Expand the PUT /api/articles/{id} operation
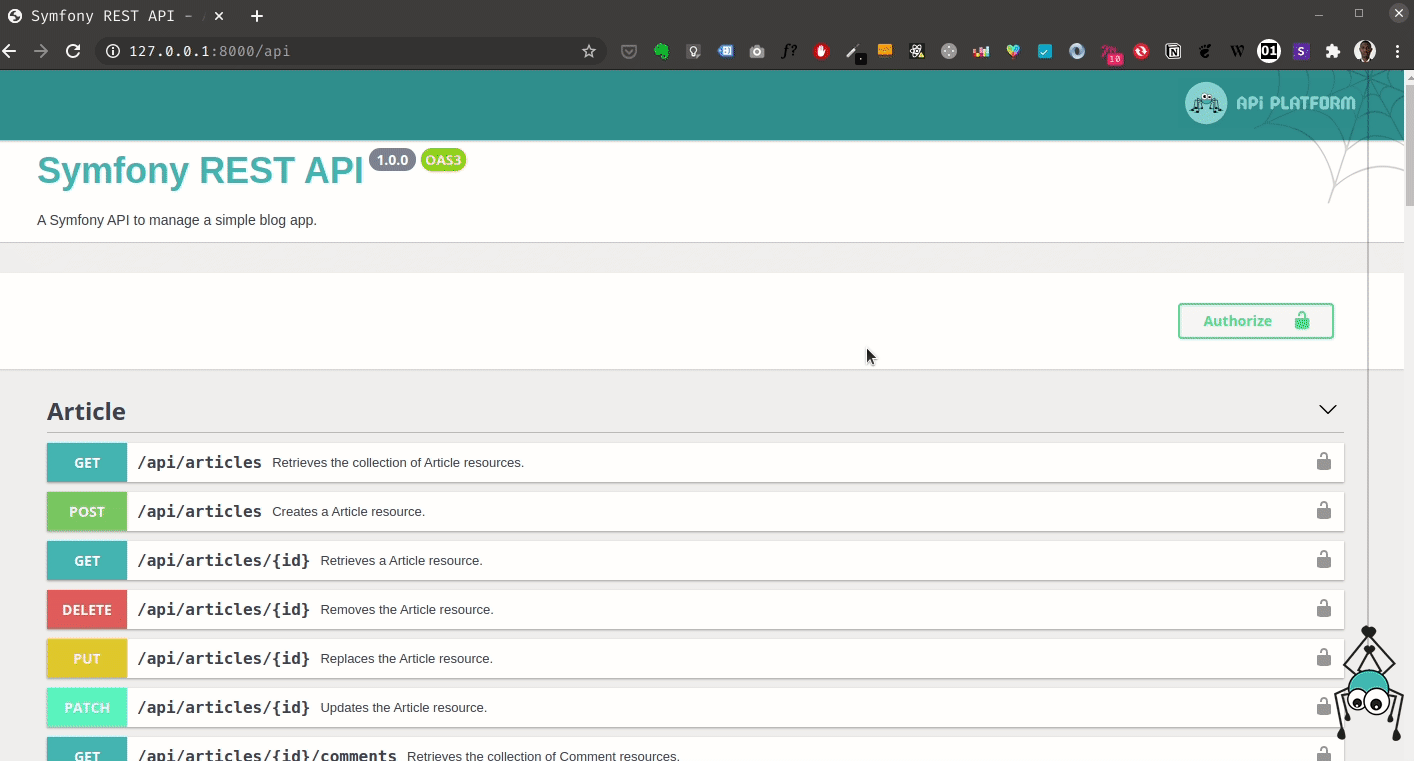 (223, 658)
